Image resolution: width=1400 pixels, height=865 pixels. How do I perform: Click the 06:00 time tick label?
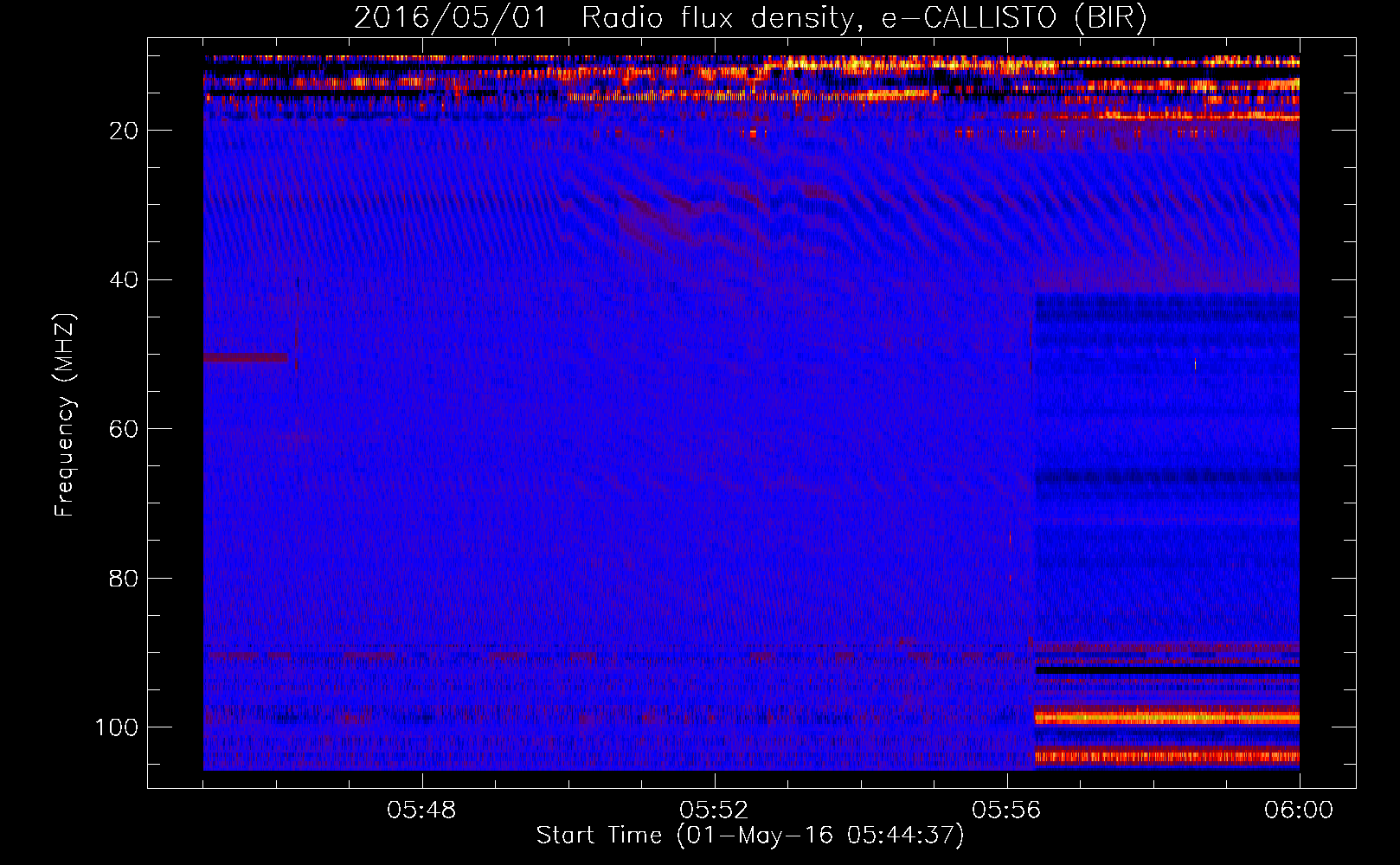point(1299,811)
